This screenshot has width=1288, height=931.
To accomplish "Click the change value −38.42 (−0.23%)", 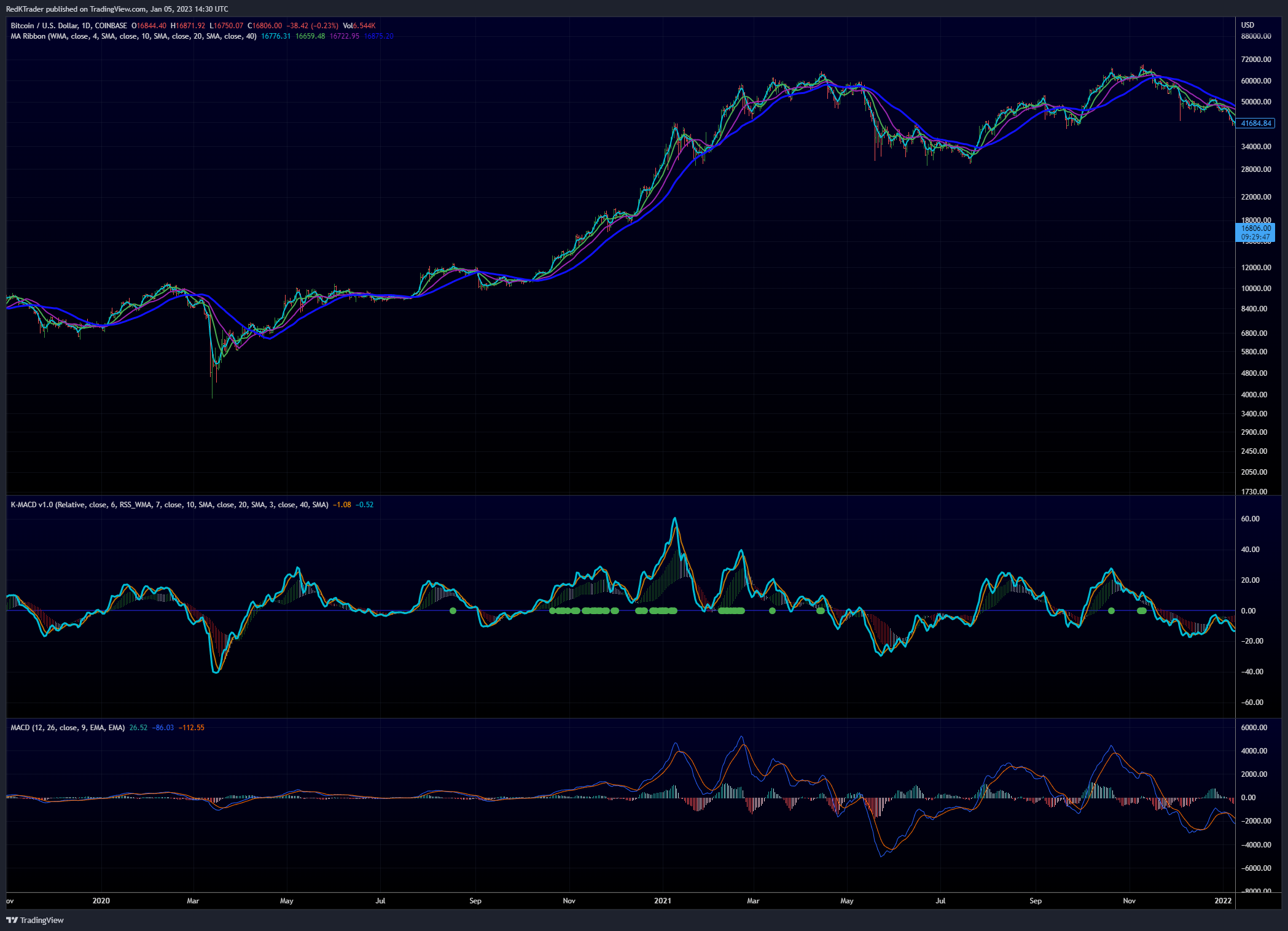I will pos(313,26).
